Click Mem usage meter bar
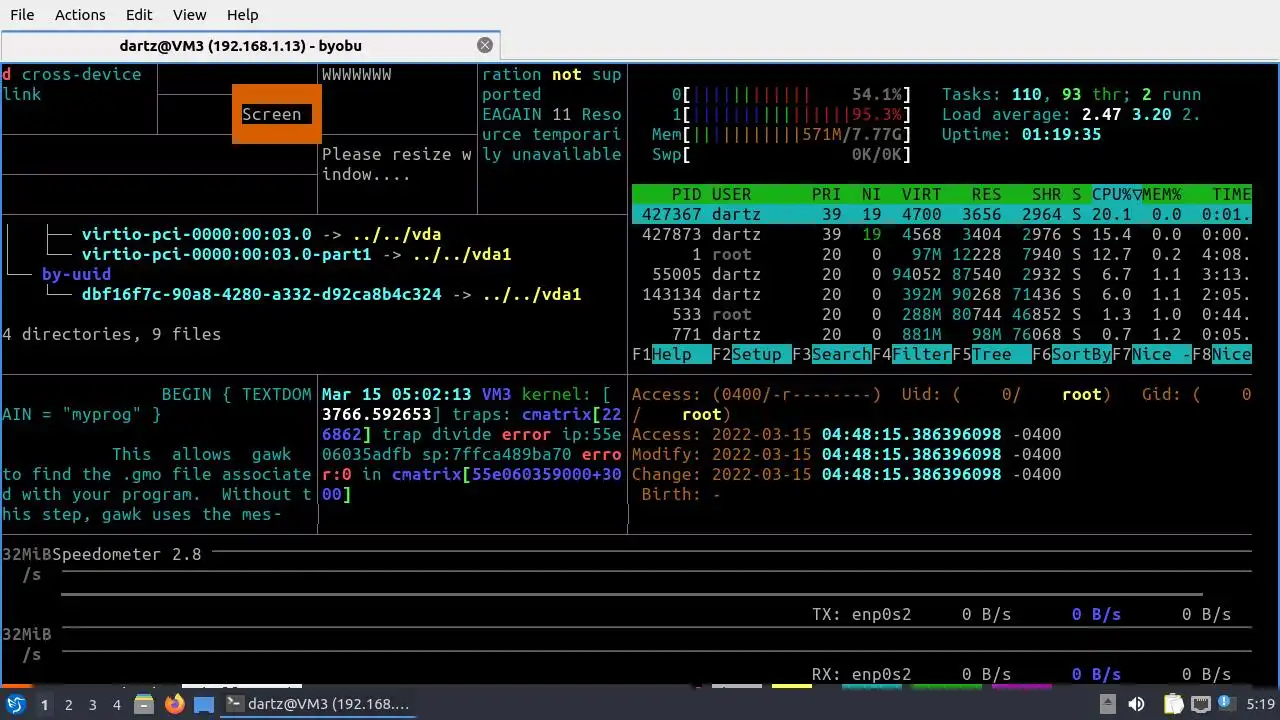1280x720 pixels. coord(782,134)
